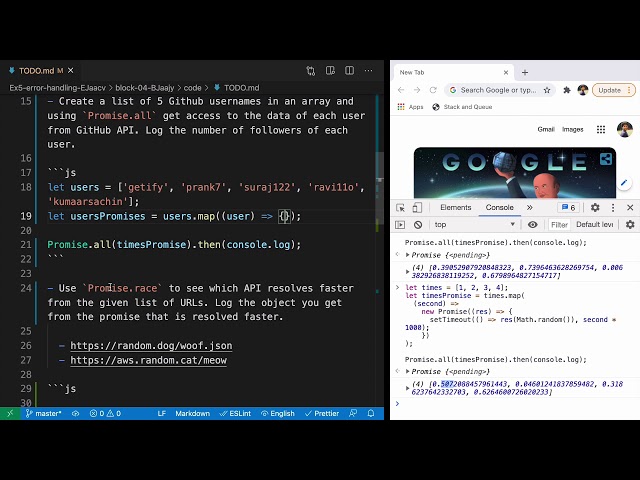Close the Chrome New Tab tab
The image size is (640, 480).
pyautogui.click(x=506, y=72)
